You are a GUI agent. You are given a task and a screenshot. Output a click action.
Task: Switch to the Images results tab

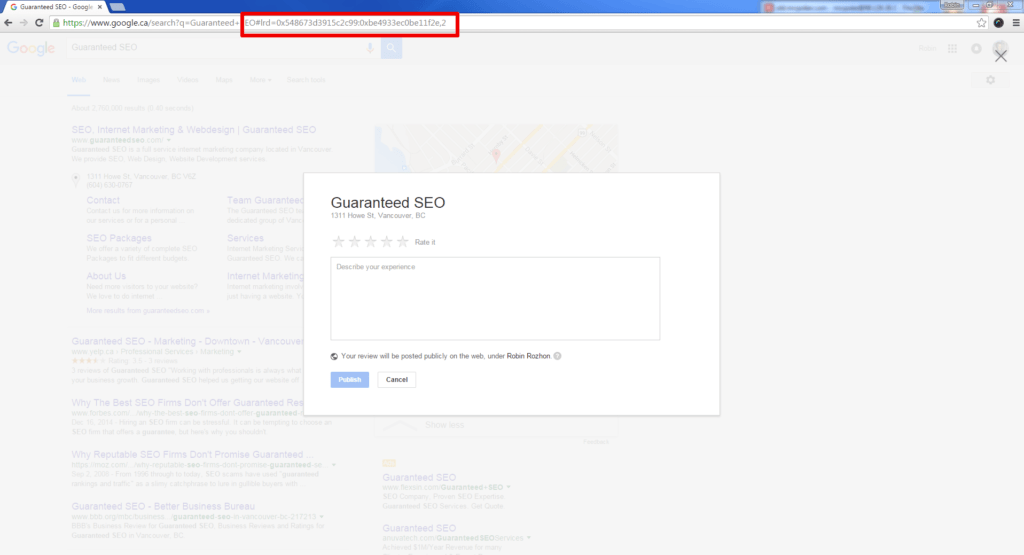click(x=148, y=80)
